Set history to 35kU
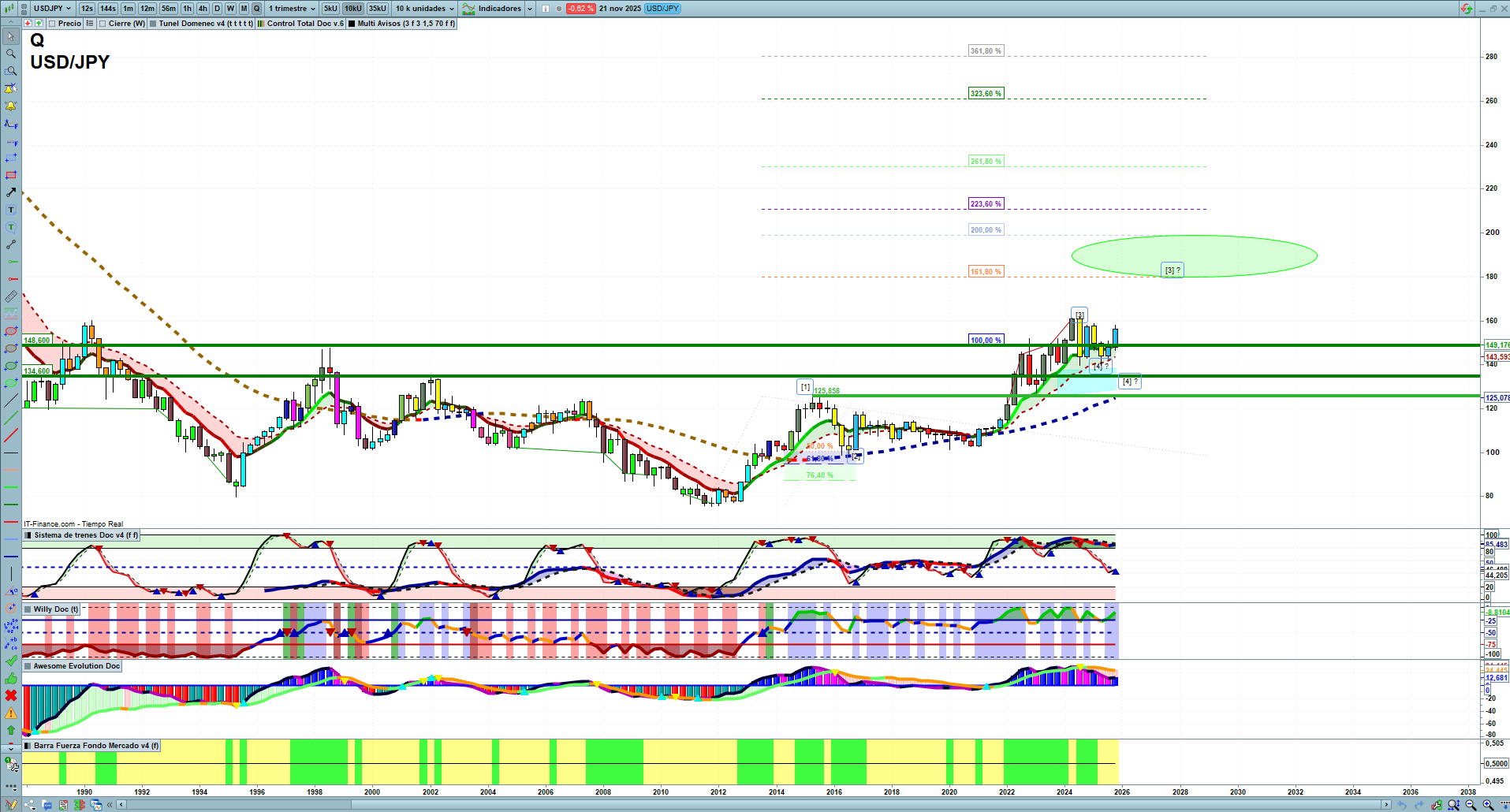Image resolution: width=1510 pixels, height=812 pixels. coord(378,9)
